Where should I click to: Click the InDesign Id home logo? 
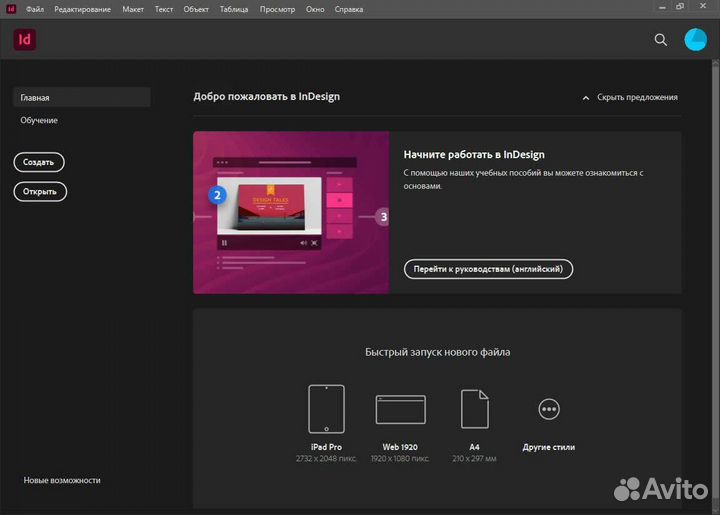click(25, 39)
